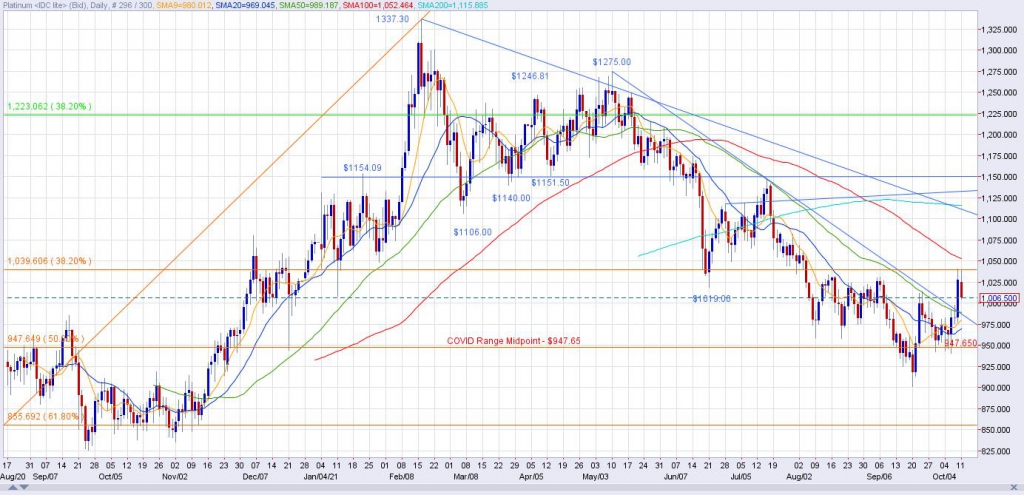1024x495 pixels.
Task: Click the SMA50=989.187 indicator label
Action: point(308,5)
